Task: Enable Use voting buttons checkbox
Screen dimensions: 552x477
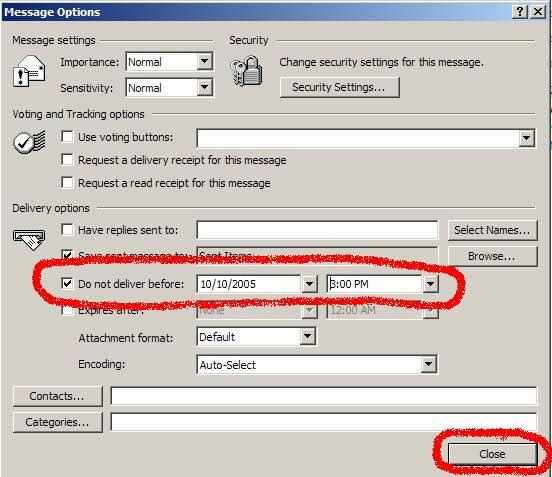Action: [x=67, y=137]
